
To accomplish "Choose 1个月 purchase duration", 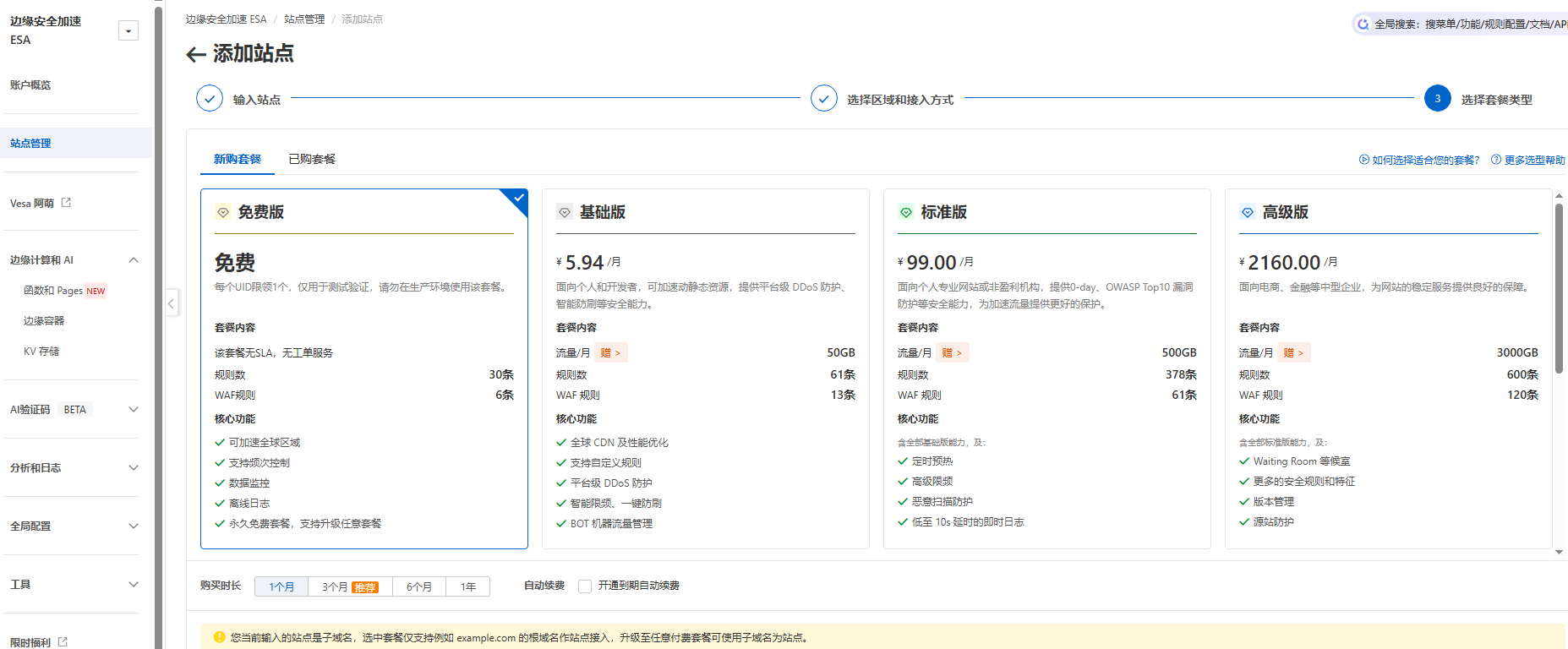I will click(x=281, y=586).
